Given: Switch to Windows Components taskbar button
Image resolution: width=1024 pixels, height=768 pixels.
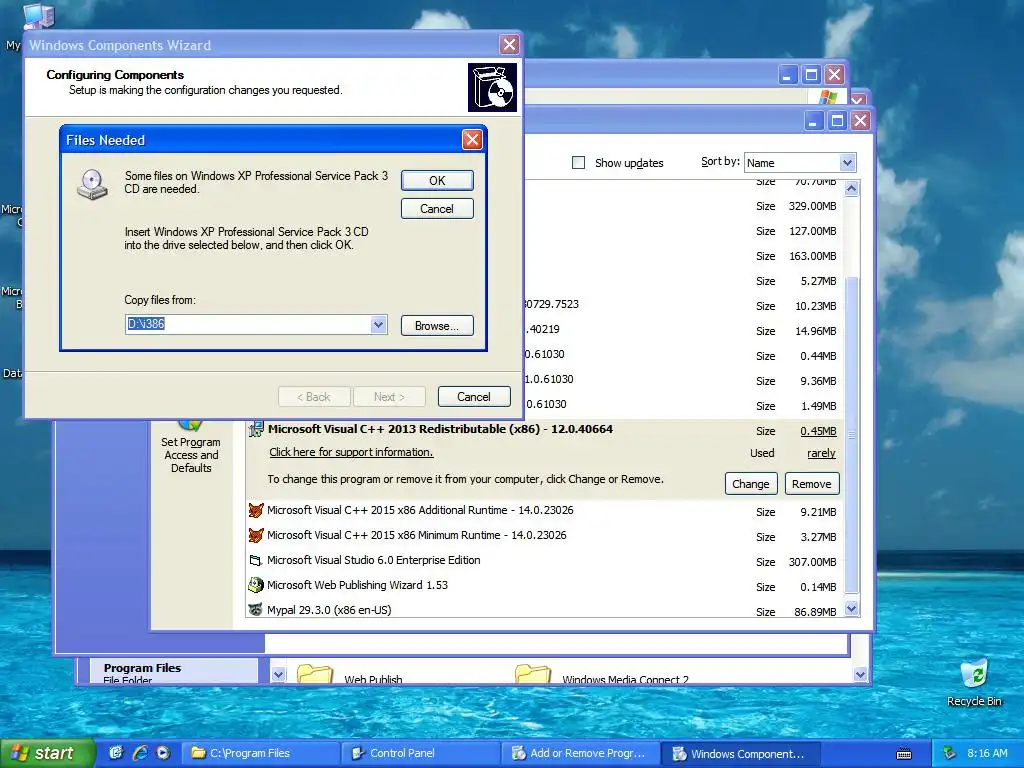Looking at the screenshot, I should tap(740, 754).
